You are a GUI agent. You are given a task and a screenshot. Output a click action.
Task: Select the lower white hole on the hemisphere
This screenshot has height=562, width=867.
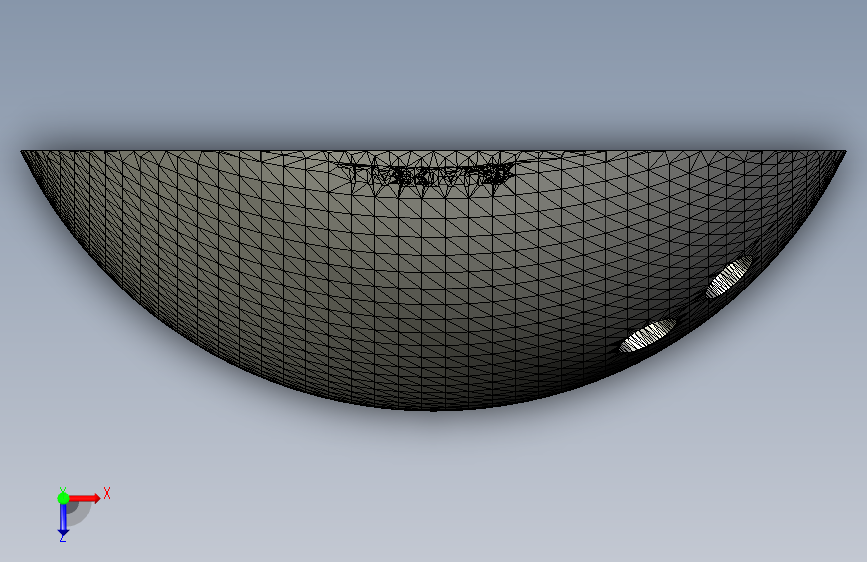pos(647,335)
